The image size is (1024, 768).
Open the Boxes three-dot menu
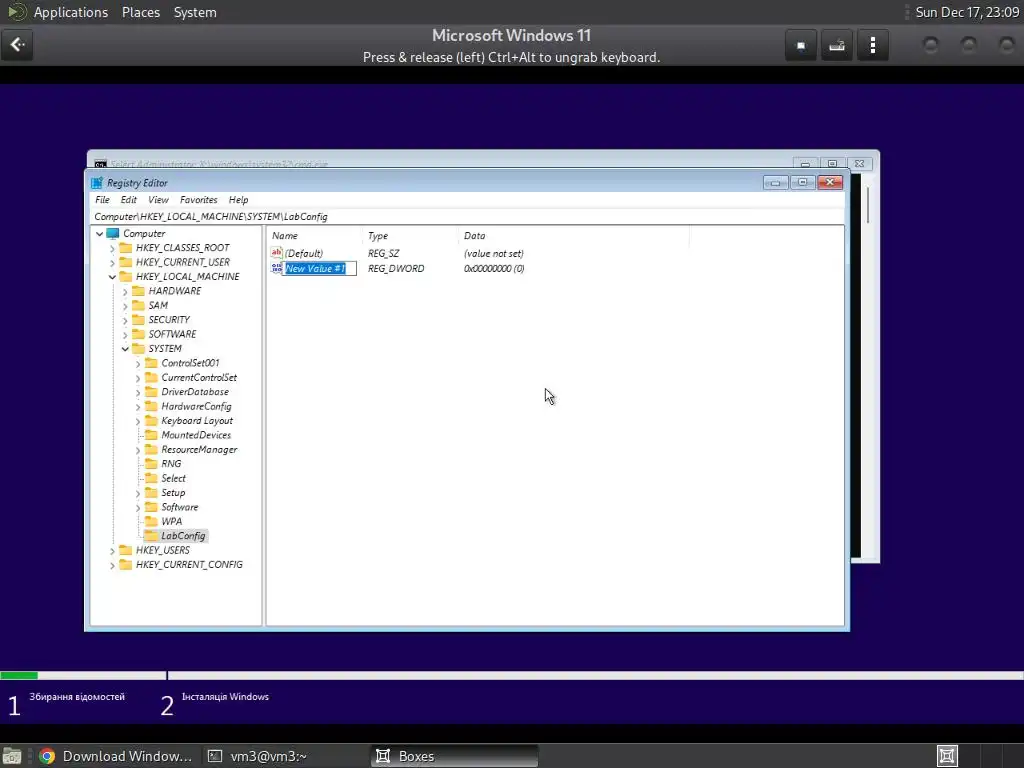872,45
